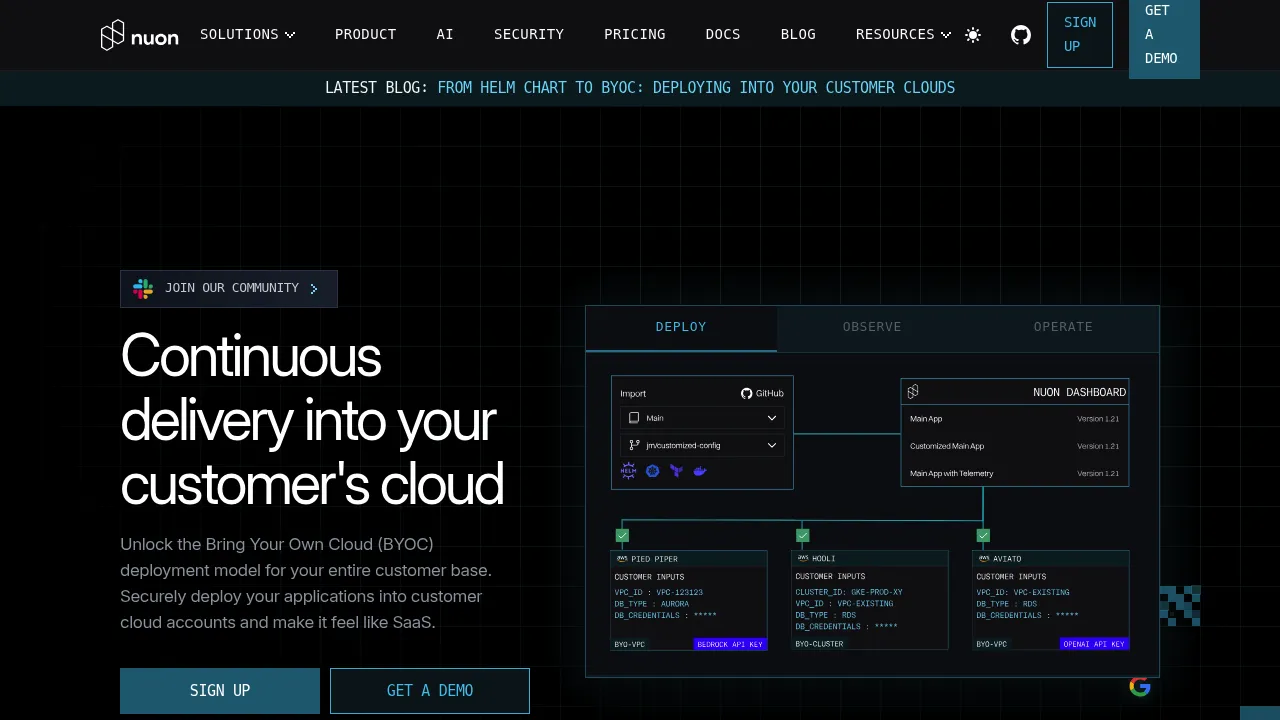Image resolution: width=1280 pixels, height=720 pixels.
Task: Click the Nuon logo in the header
Action: click(139, 35)
